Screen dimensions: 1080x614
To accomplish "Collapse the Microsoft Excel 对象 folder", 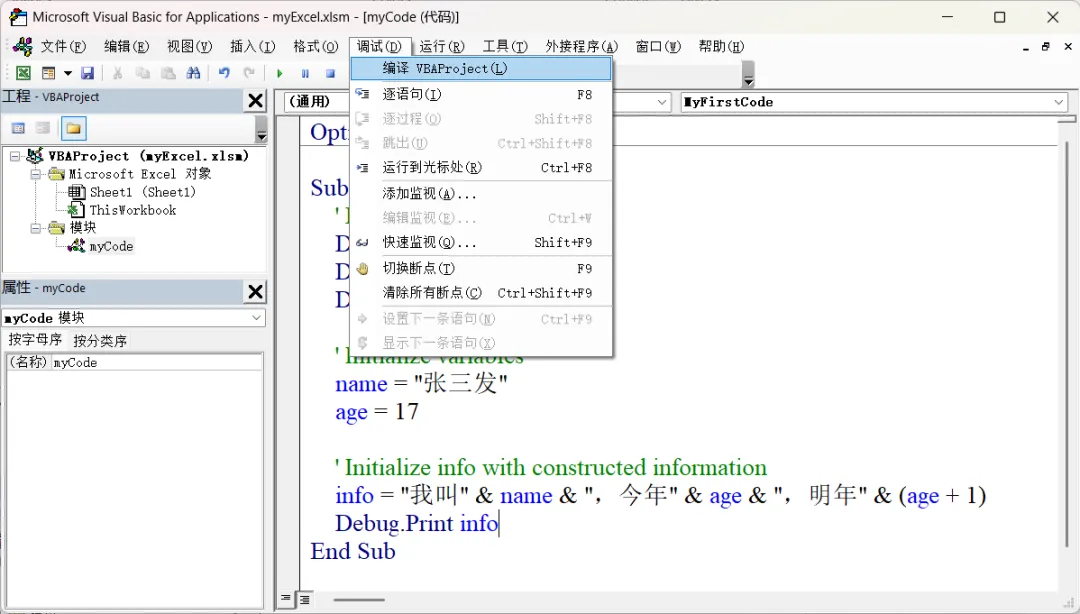I will [35, 174].
